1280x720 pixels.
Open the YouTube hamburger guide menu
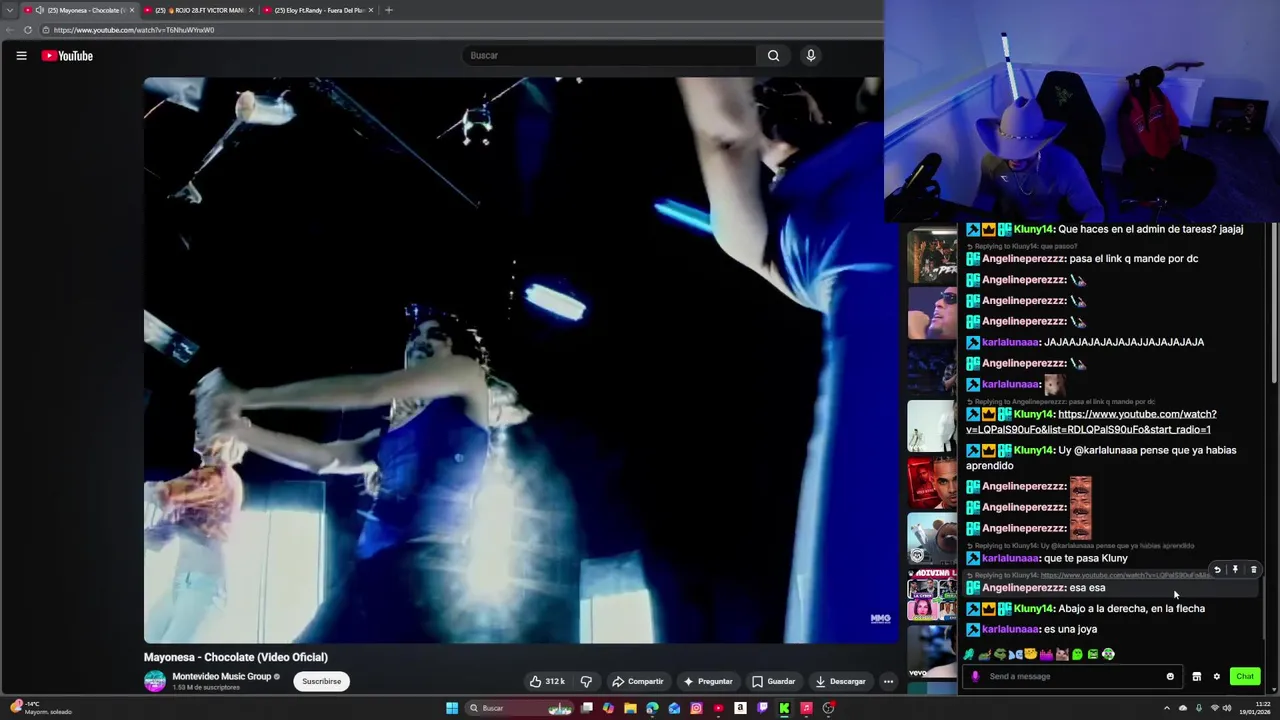pyautogui.click(x=21, y=56)
